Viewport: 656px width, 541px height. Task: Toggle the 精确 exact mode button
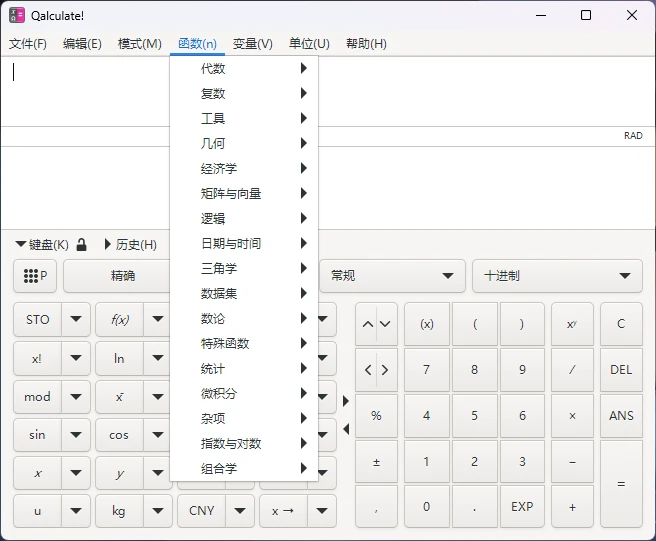117,276
